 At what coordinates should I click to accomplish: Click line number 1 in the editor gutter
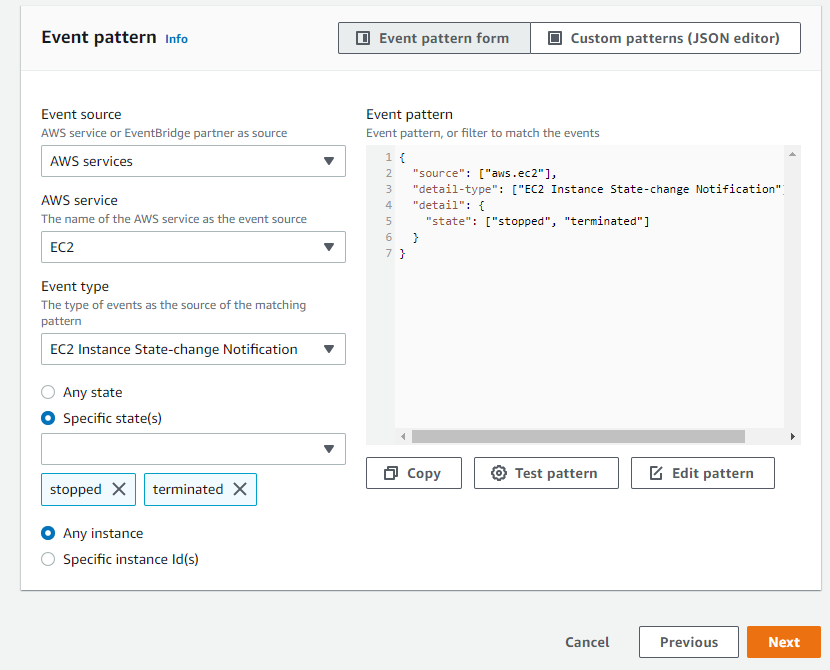(389, 157)
